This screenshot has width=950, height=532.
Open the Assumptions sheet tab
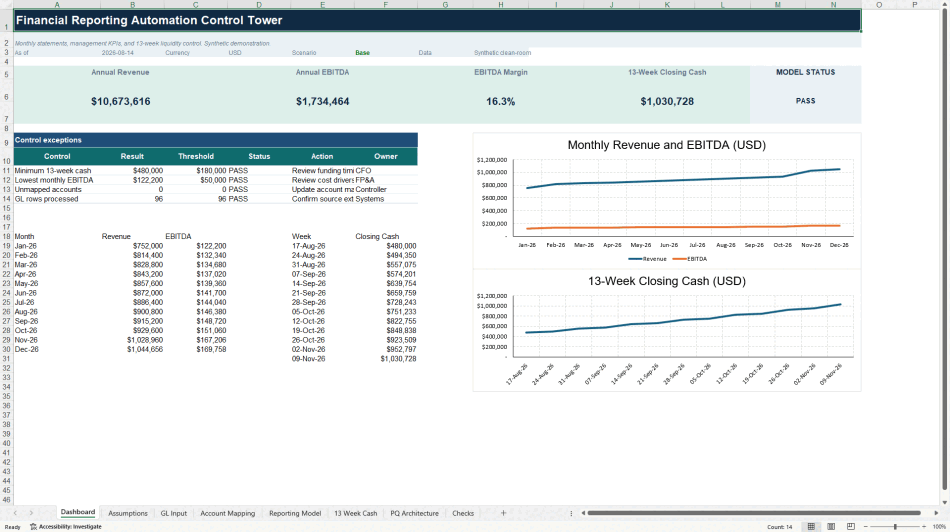128,513
